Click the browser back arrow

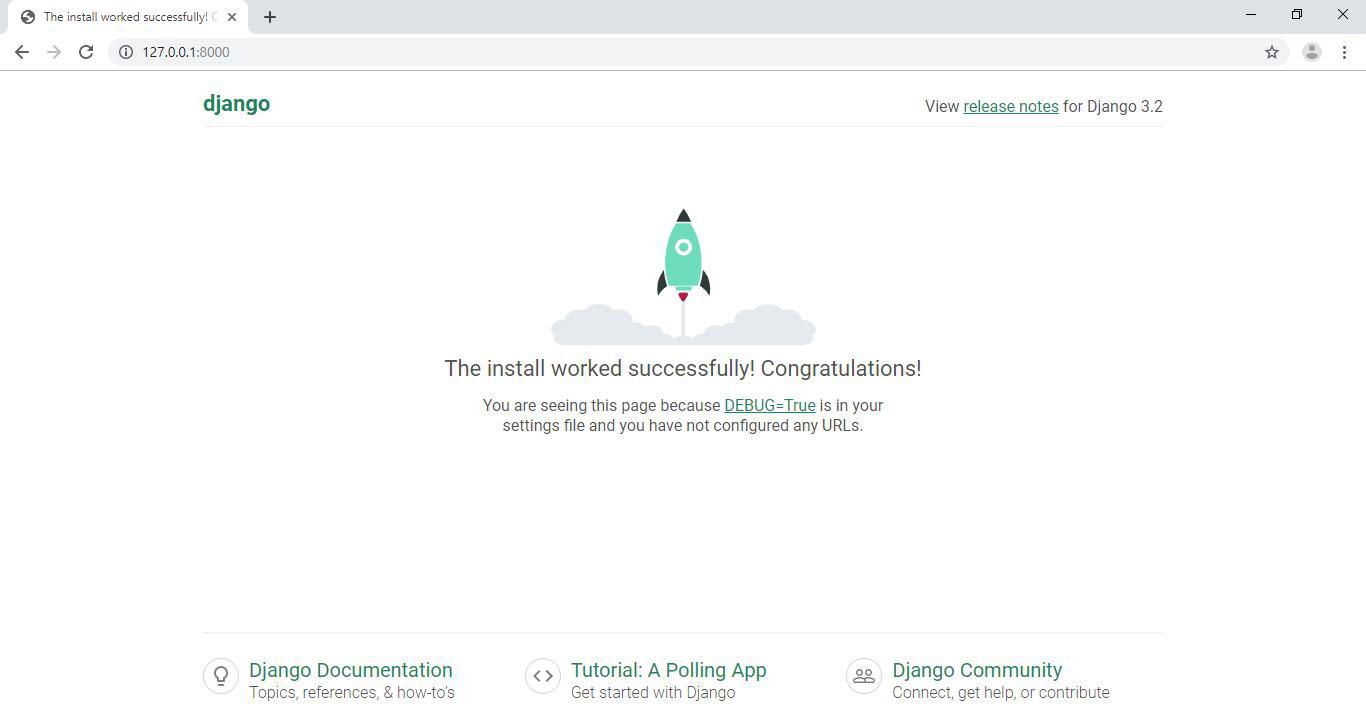pyautogui.click(x=21, y=52)
